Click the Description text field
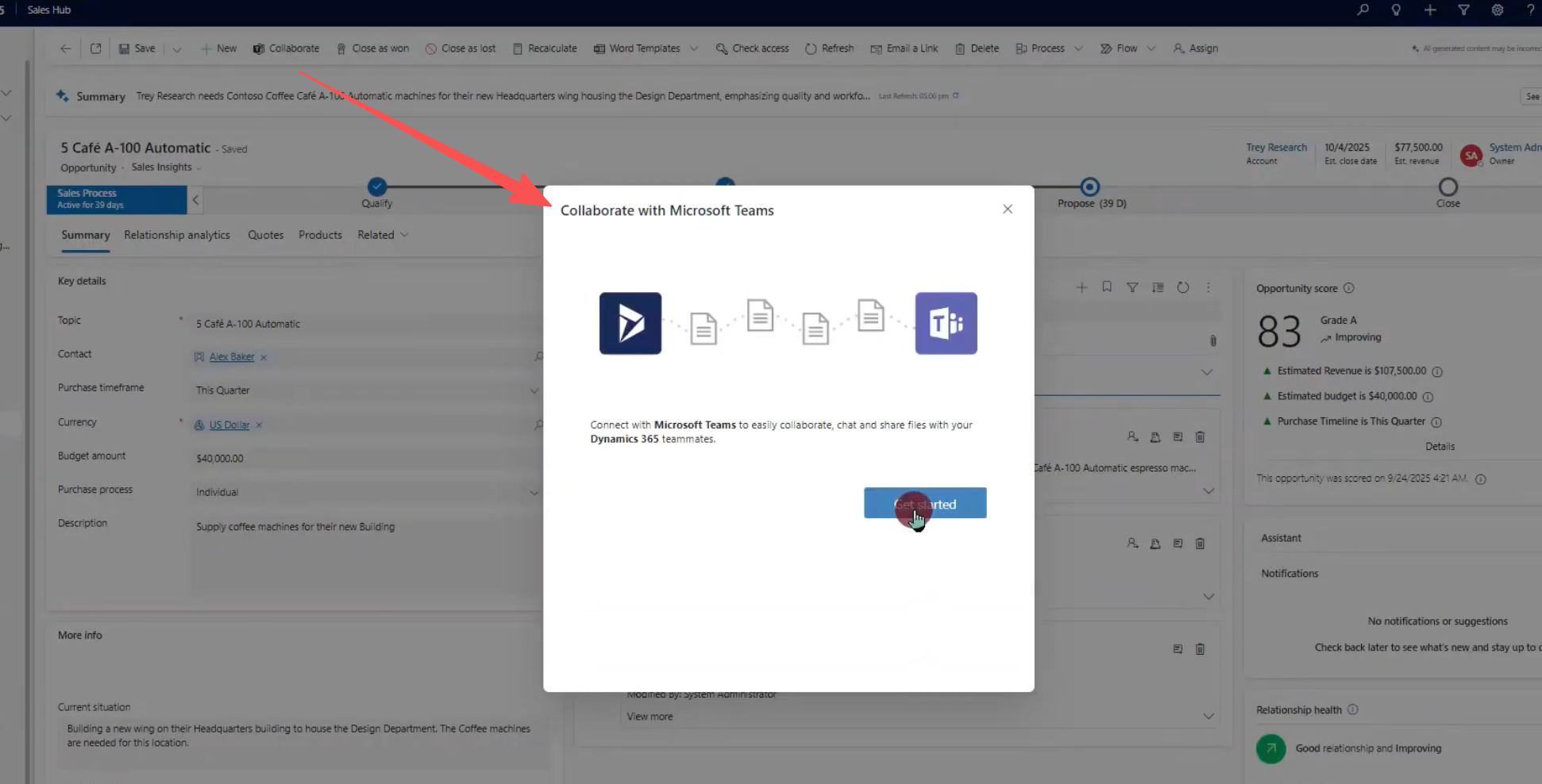The width and height of the screenshot is (1542, 784). tap(366, 555)
